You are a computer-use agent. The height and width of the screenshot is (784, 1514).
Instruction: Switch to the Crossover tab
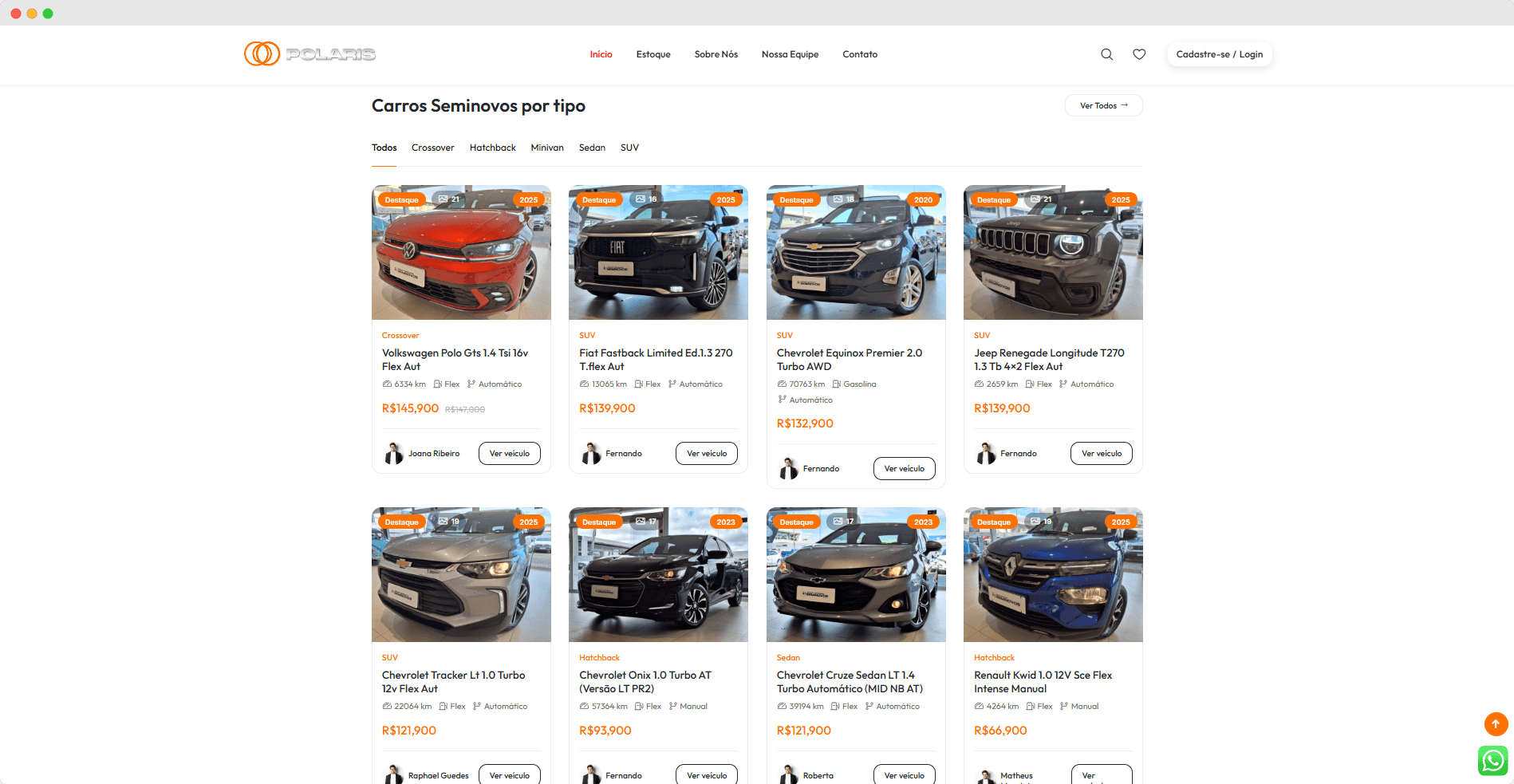pos(432,148)
